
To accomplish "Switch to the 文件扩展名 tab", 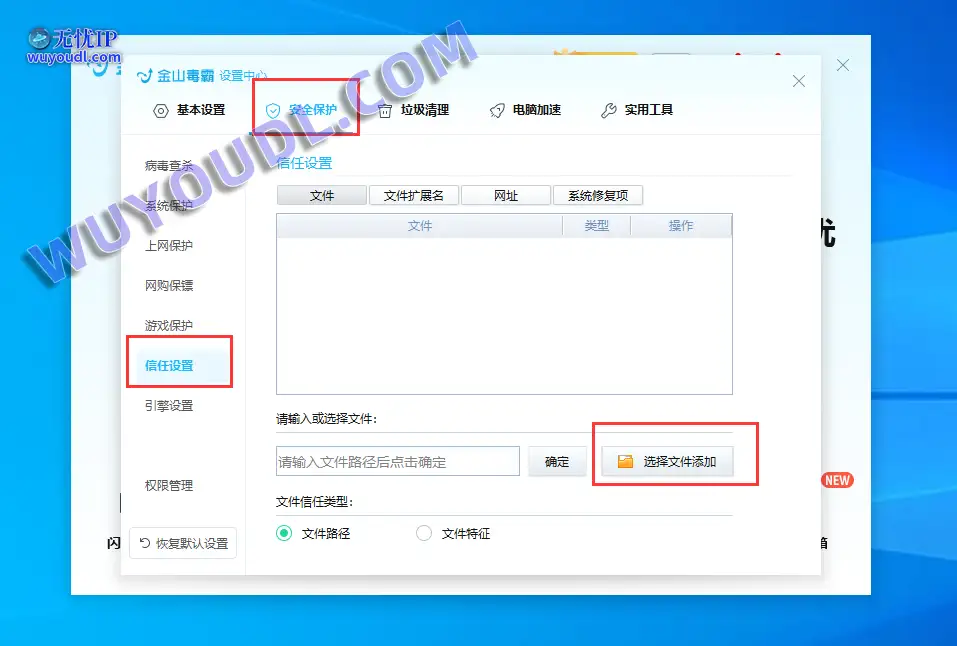I will click(414, 196).
